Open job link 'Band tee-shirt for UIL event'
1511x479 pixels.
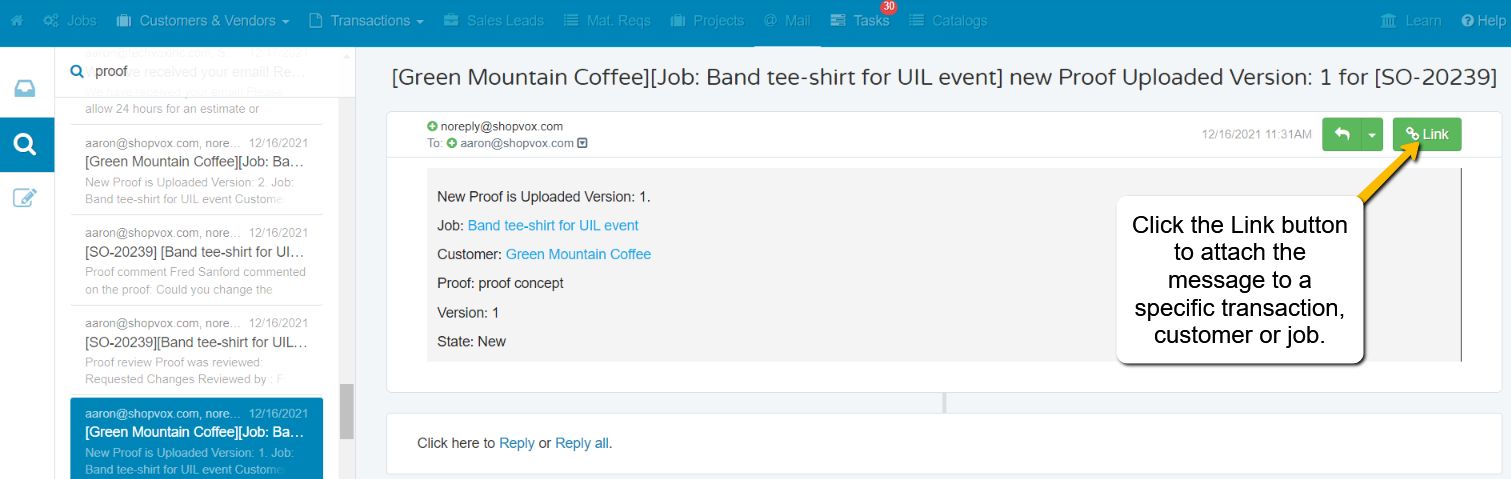click(x=553, y=225)
